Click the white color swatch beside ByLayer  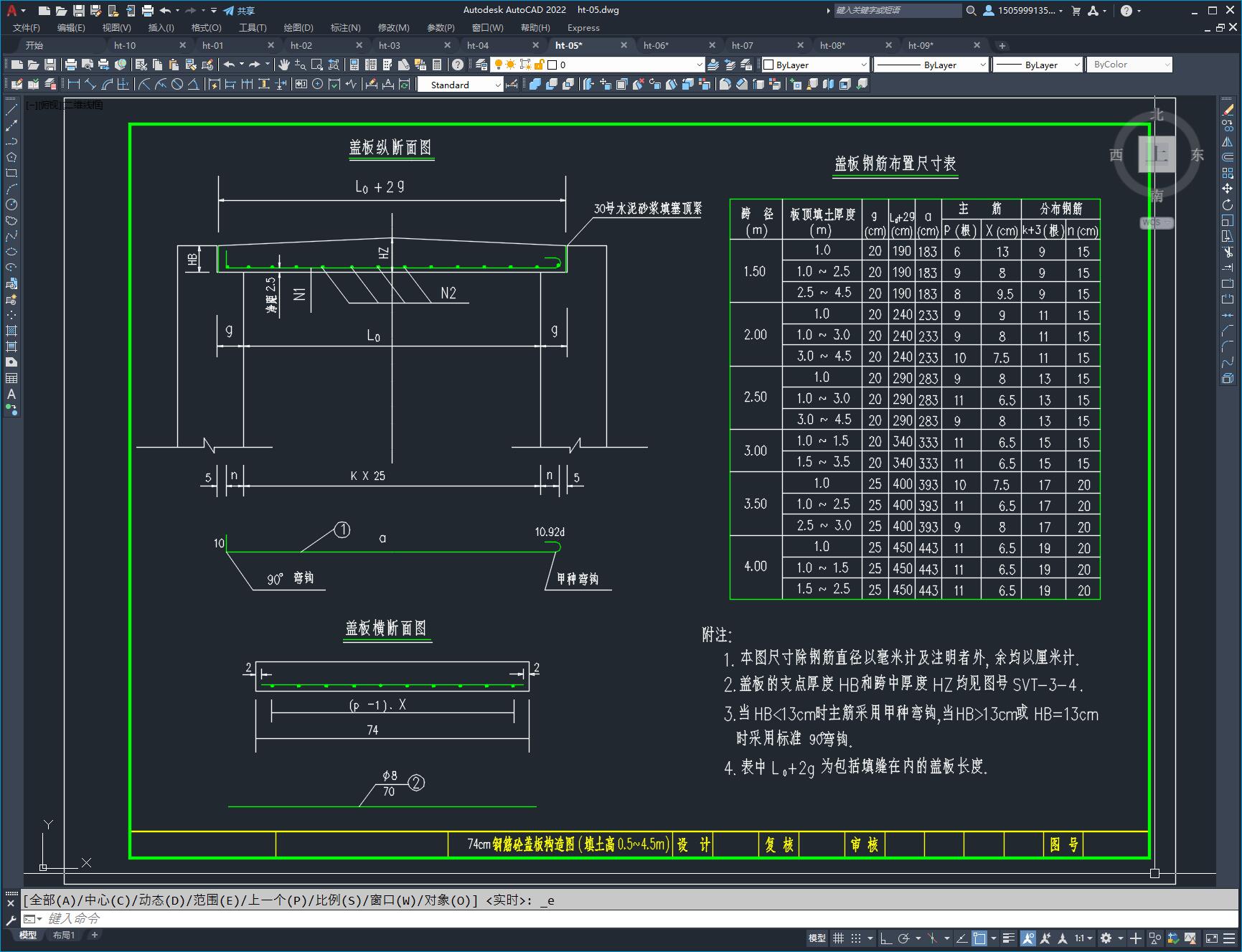click(x=769, y=65)
